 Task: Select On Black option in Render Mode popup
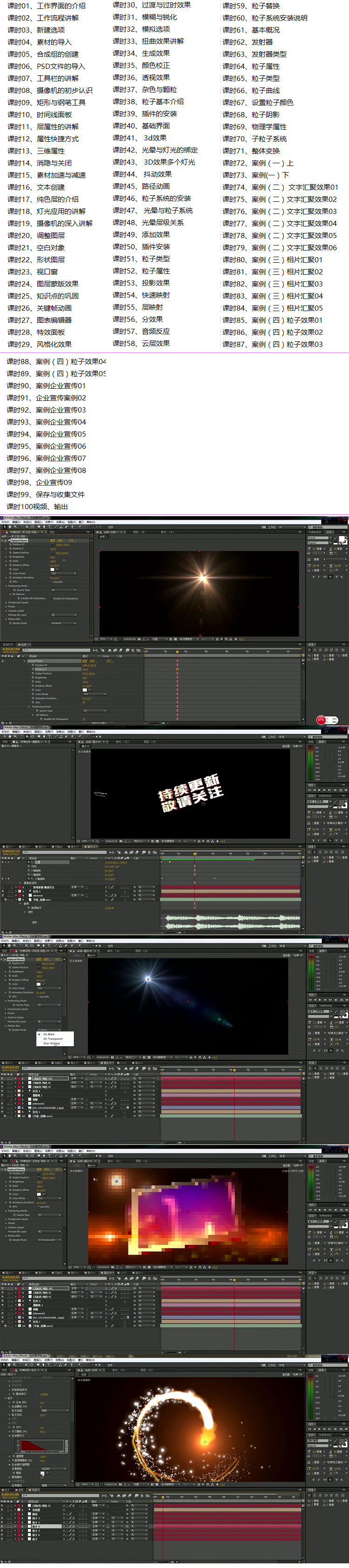(x=49, y=1034)
